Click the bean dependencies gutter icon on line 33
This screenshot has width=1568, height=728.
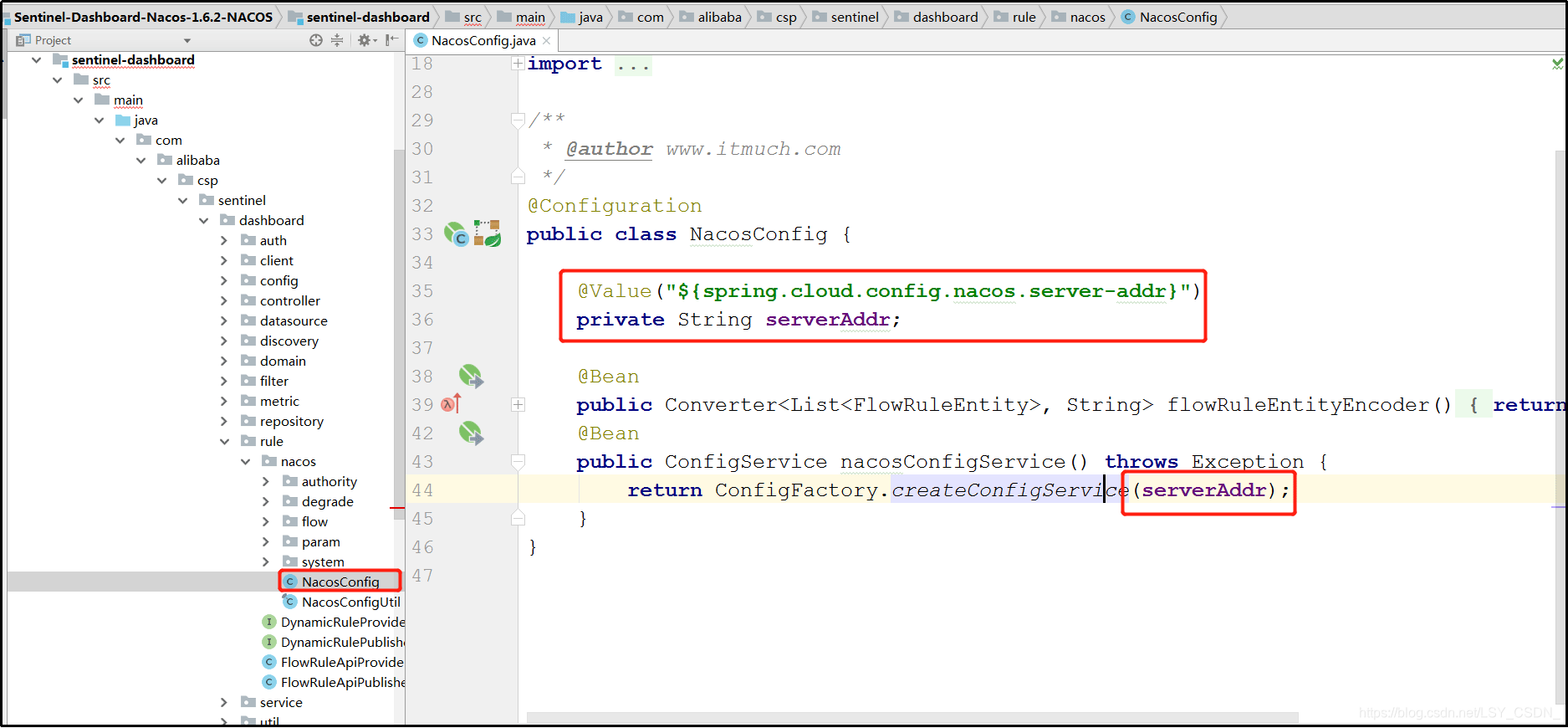pos(487,233)
